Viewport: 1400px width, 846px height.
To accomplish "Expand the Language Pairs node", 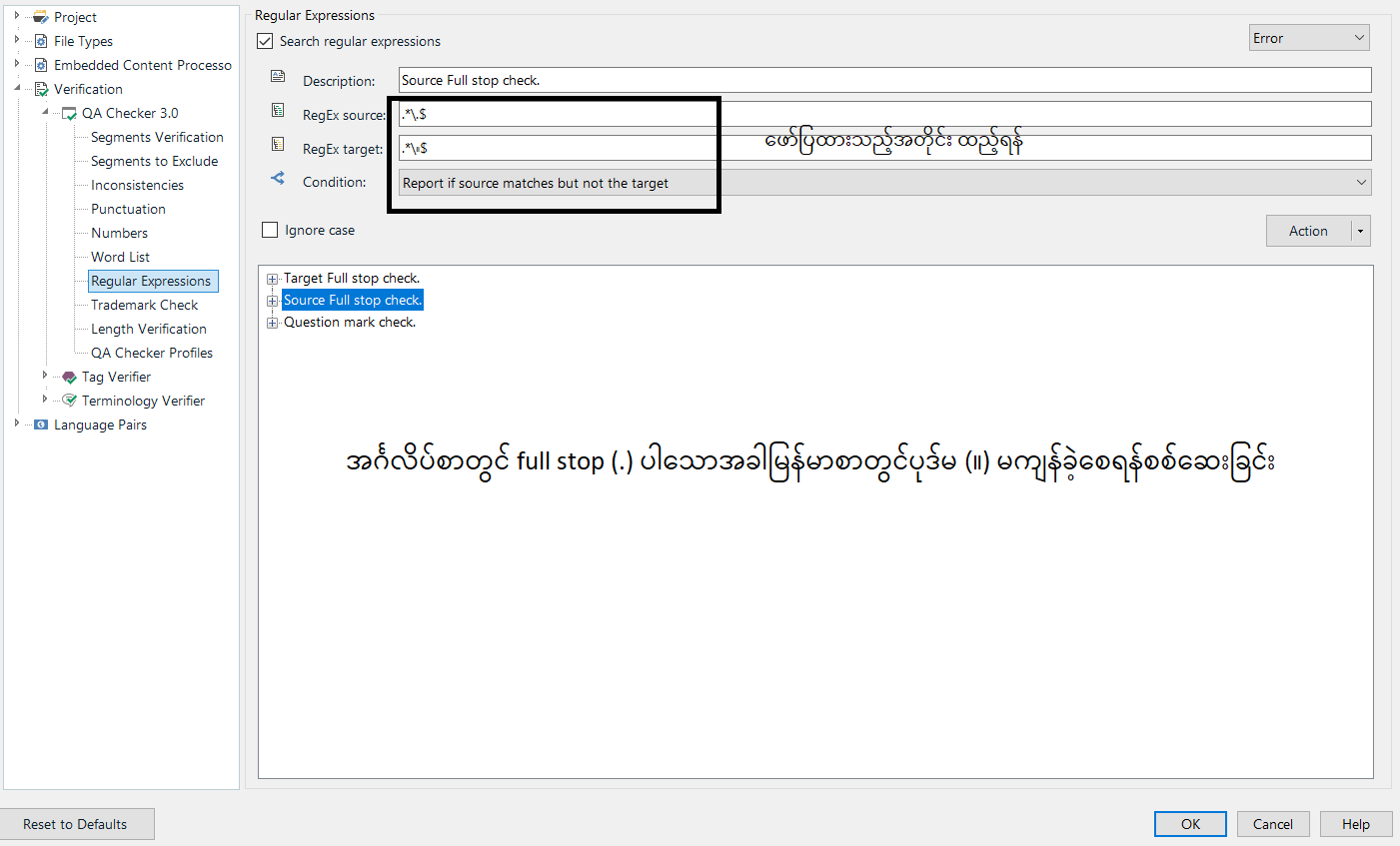I will pos(17,423).
